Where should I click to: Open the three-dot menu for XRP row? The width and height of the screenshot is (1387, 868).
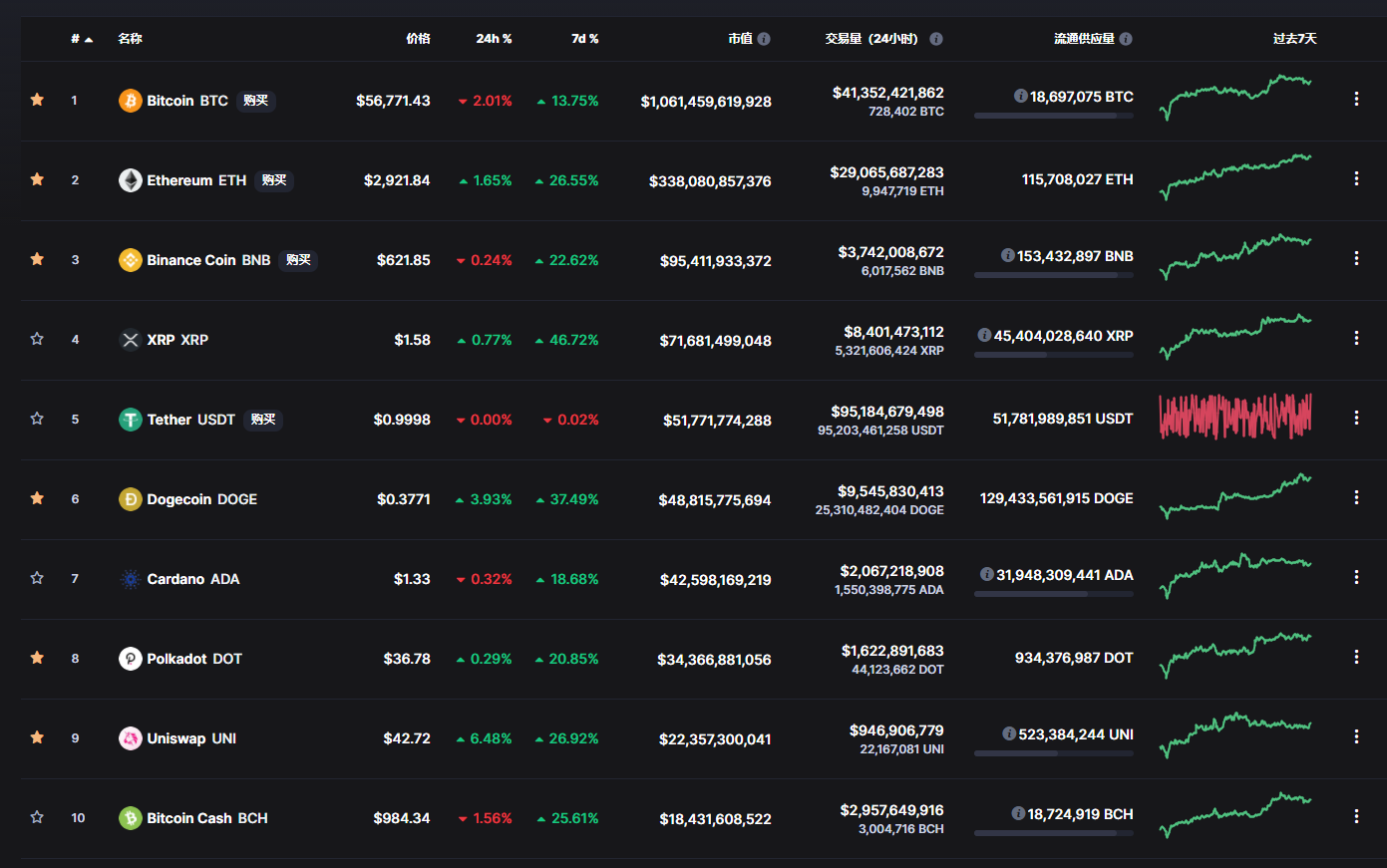pyautogui.click(x=1356, y=338)
